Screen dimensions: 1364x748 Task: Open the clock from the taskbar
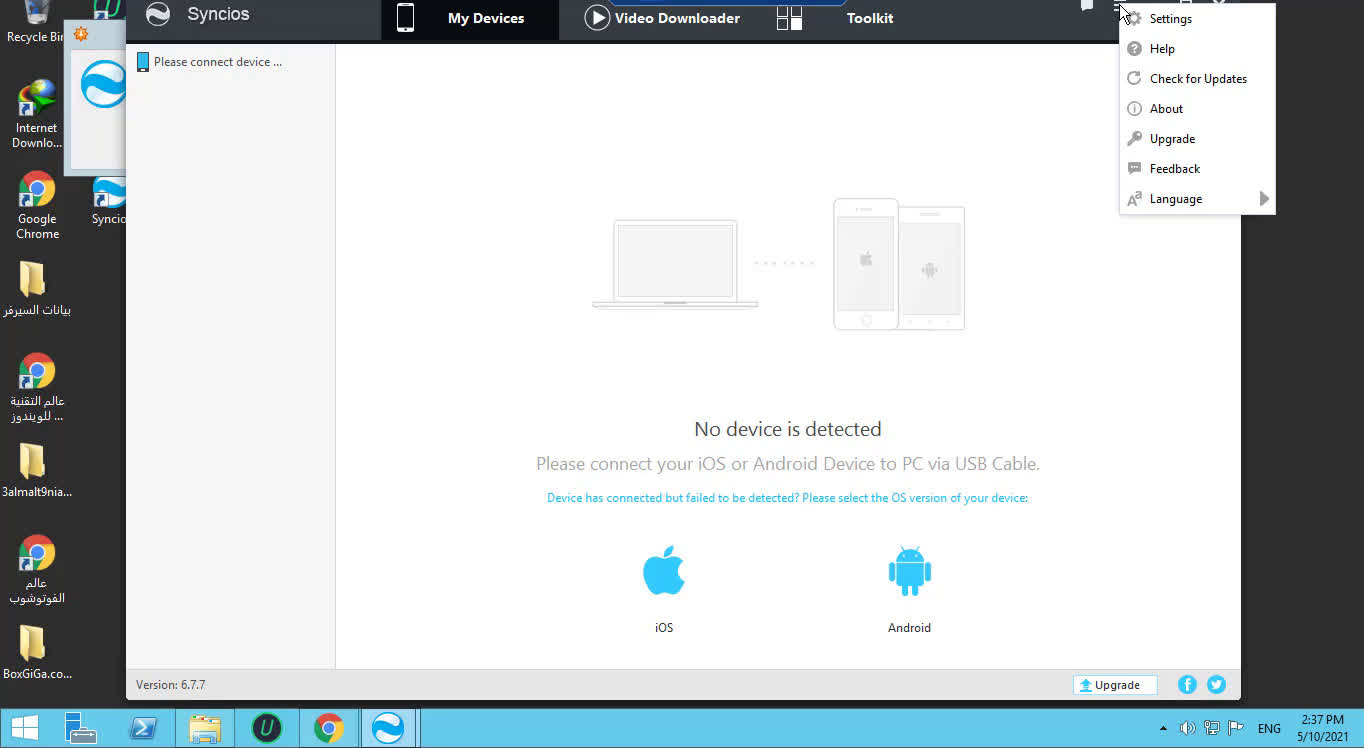[1320, 726]
